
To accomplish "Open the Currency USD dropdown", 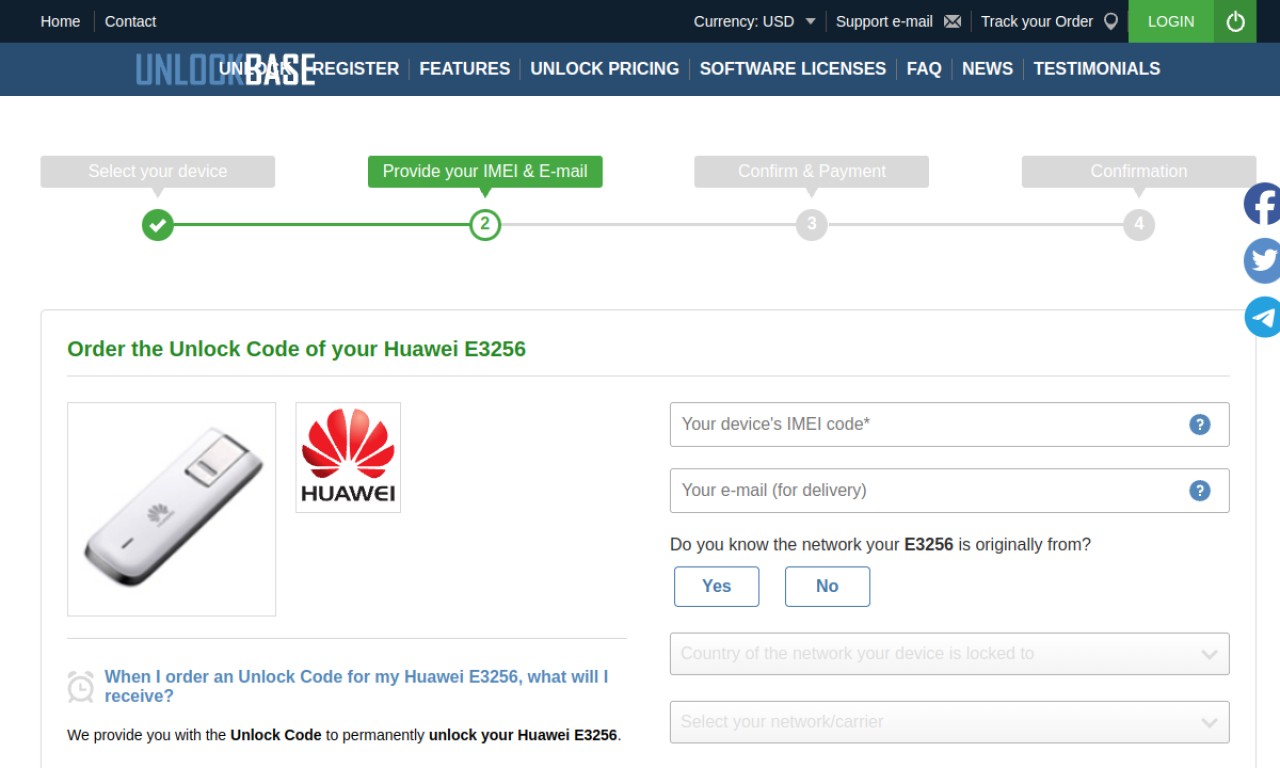I will click(755, 21).
